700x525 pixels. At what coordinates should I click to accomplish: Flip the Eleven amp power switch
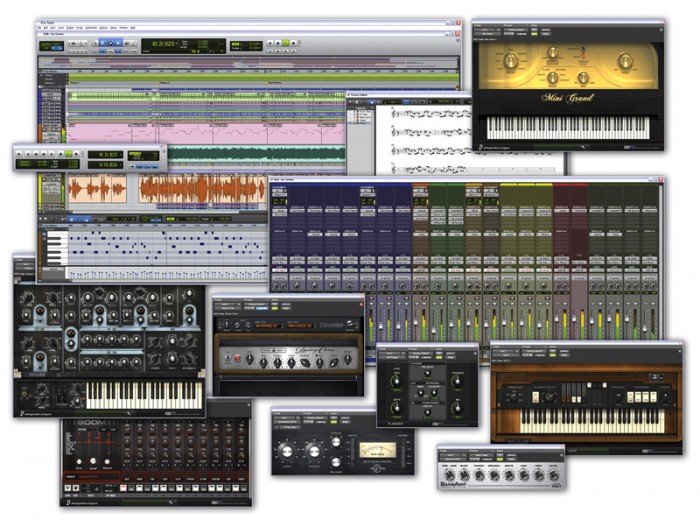coord(228,358)
